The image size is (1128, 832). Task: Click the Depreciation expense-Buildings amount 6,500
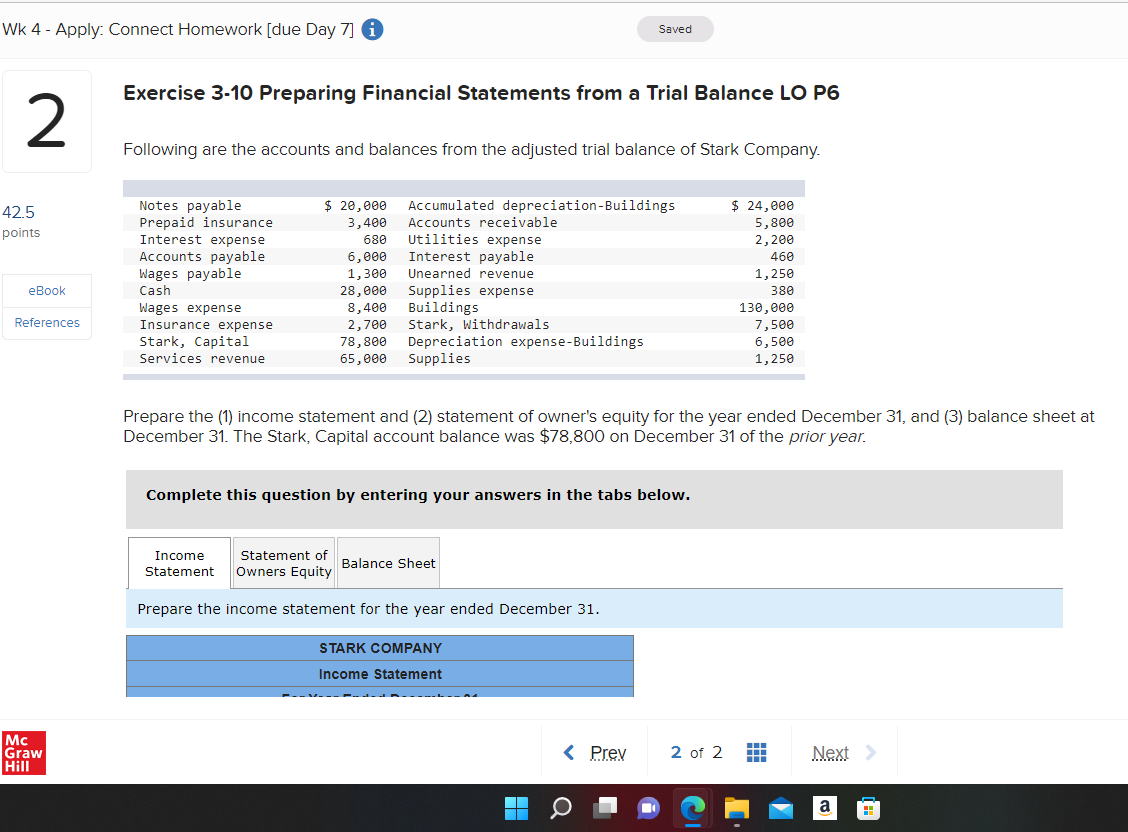pos(774,342)
